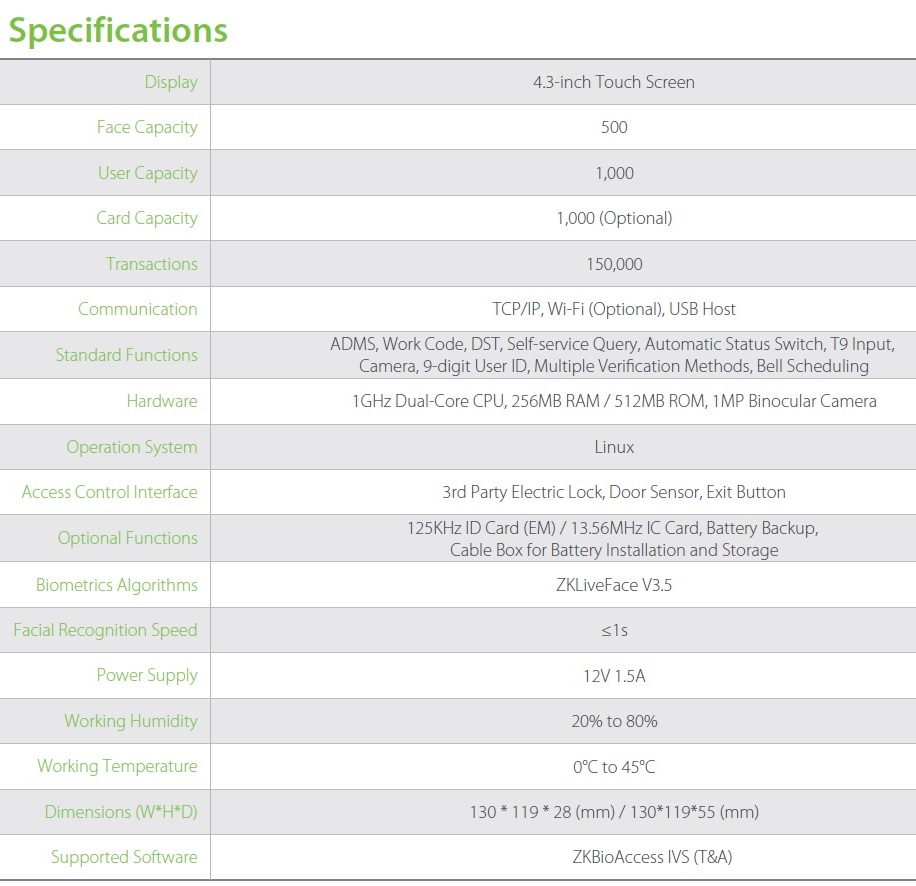
Task: Click the Working Humidity label
Action: coord(131,721)
